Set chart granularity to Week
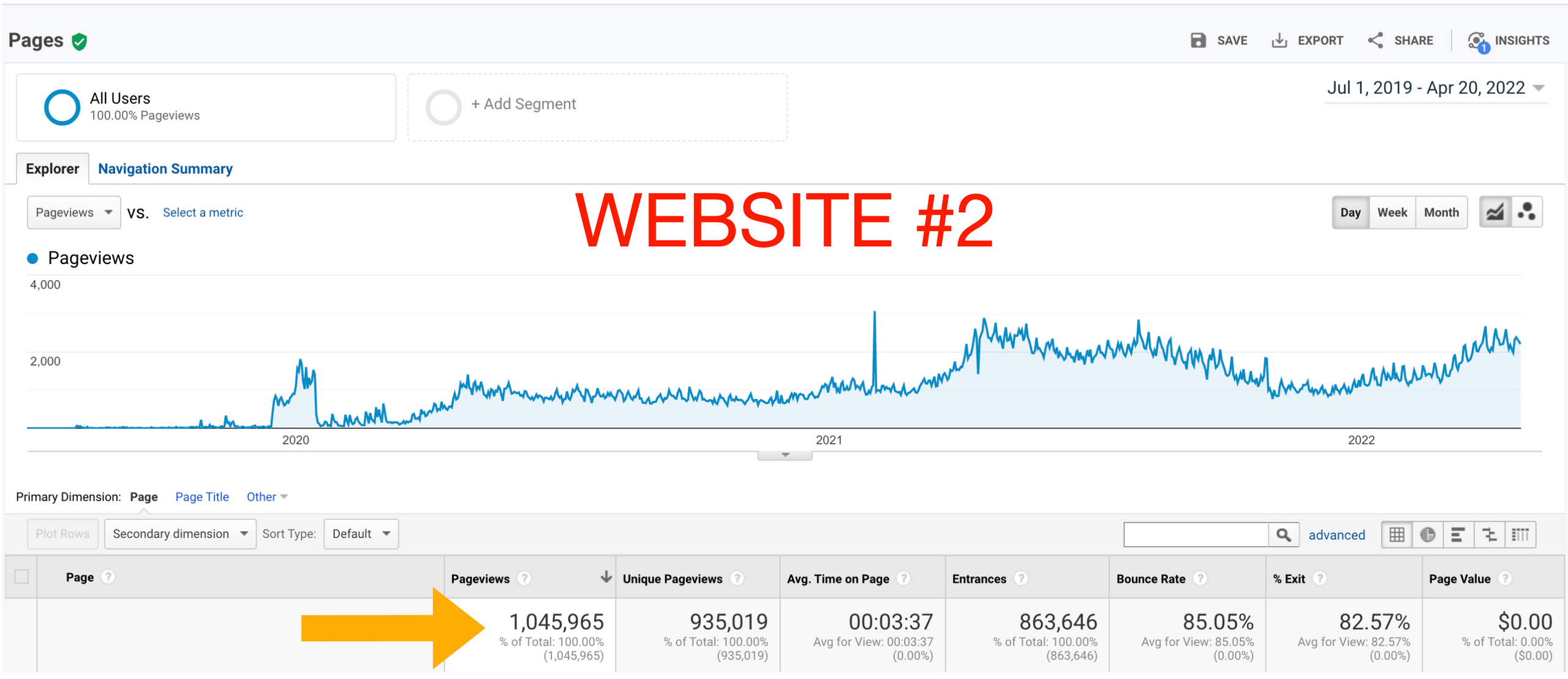Viewport: 1568px width, 679px height. point(1392,212)
